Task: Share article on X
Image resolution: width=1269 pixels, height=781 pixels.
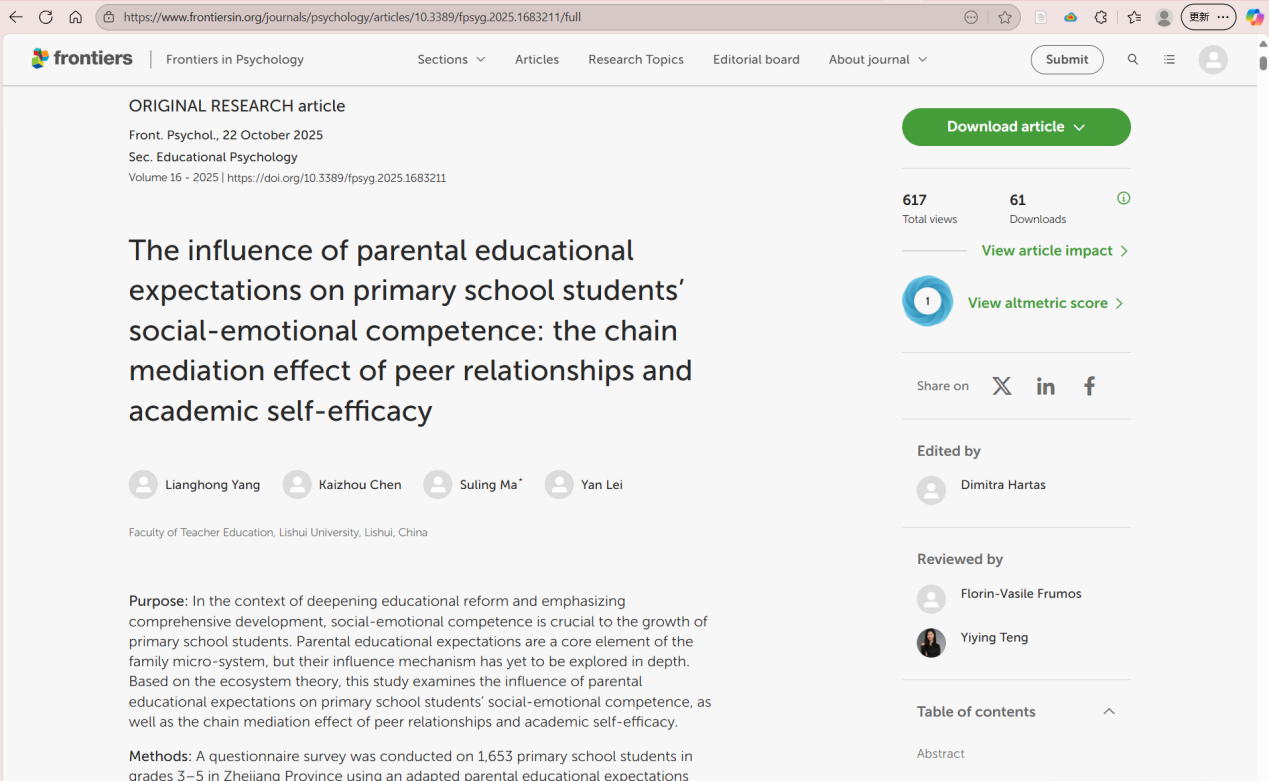Action: tap(1001, 386)
